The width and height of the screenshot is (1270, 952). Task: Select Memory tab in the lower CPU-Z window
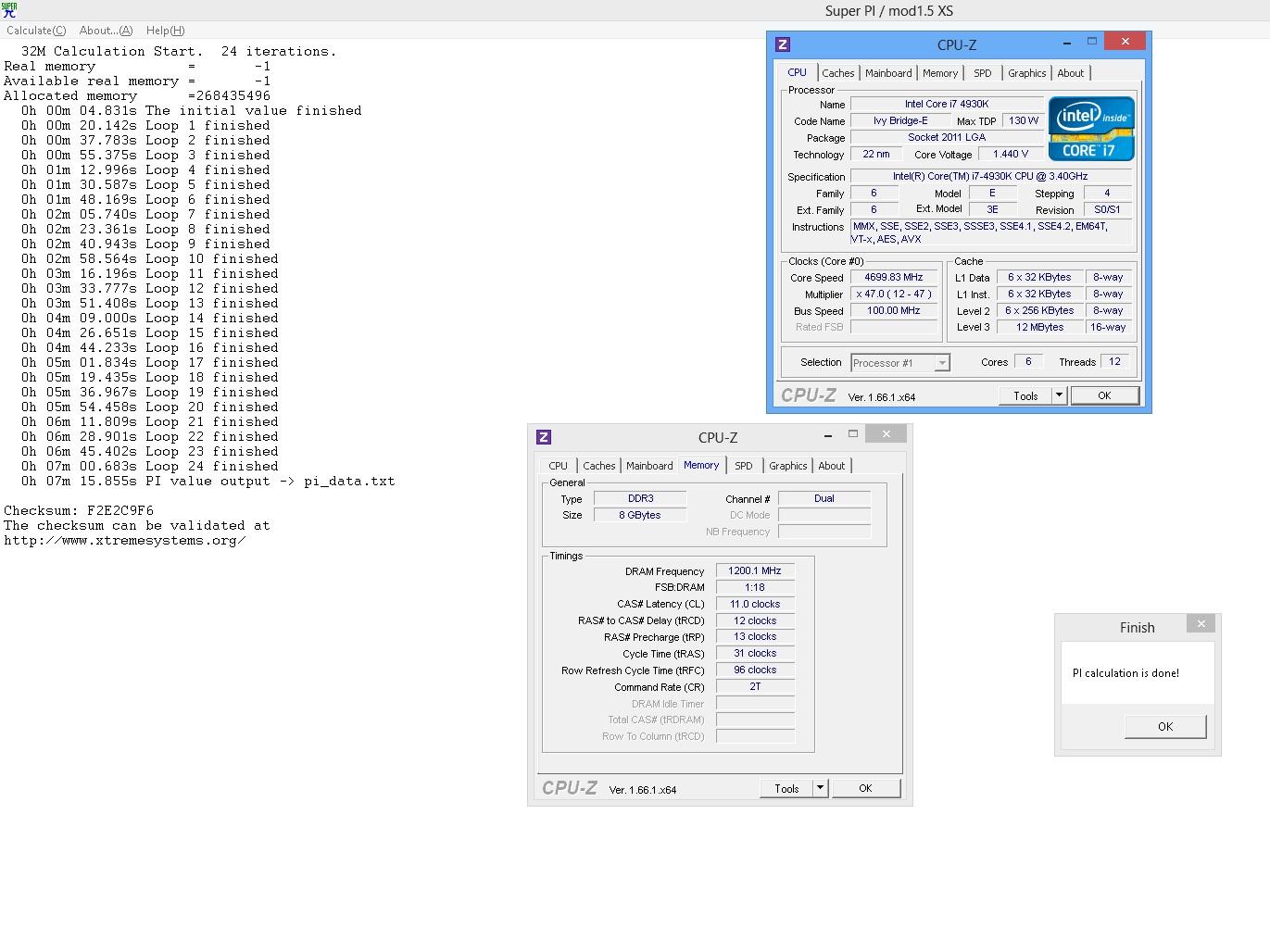(701, 465)
